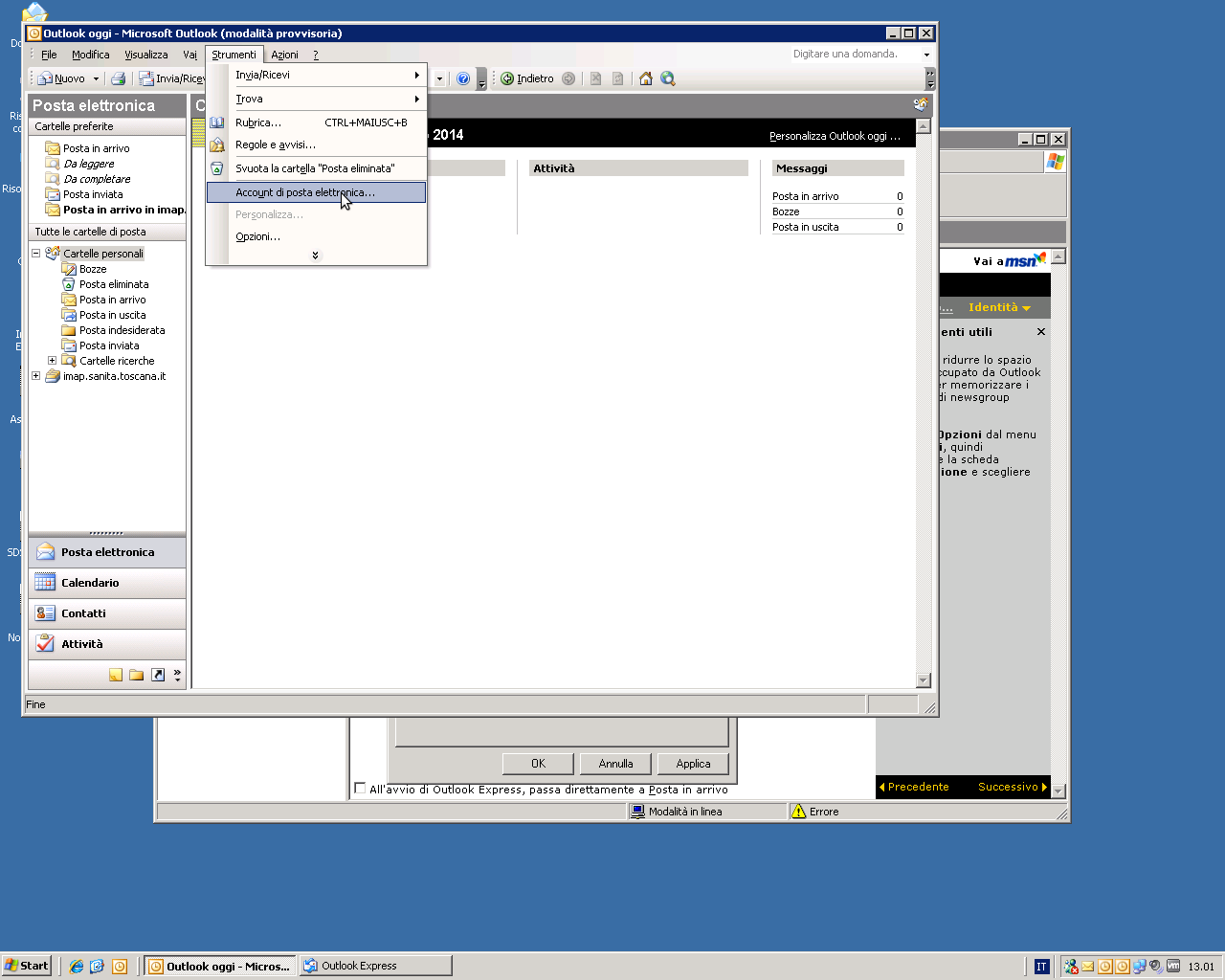Switch to Calendario in the navigation pane
Screen dimensions: 1225x980
(x=107, y=583)
